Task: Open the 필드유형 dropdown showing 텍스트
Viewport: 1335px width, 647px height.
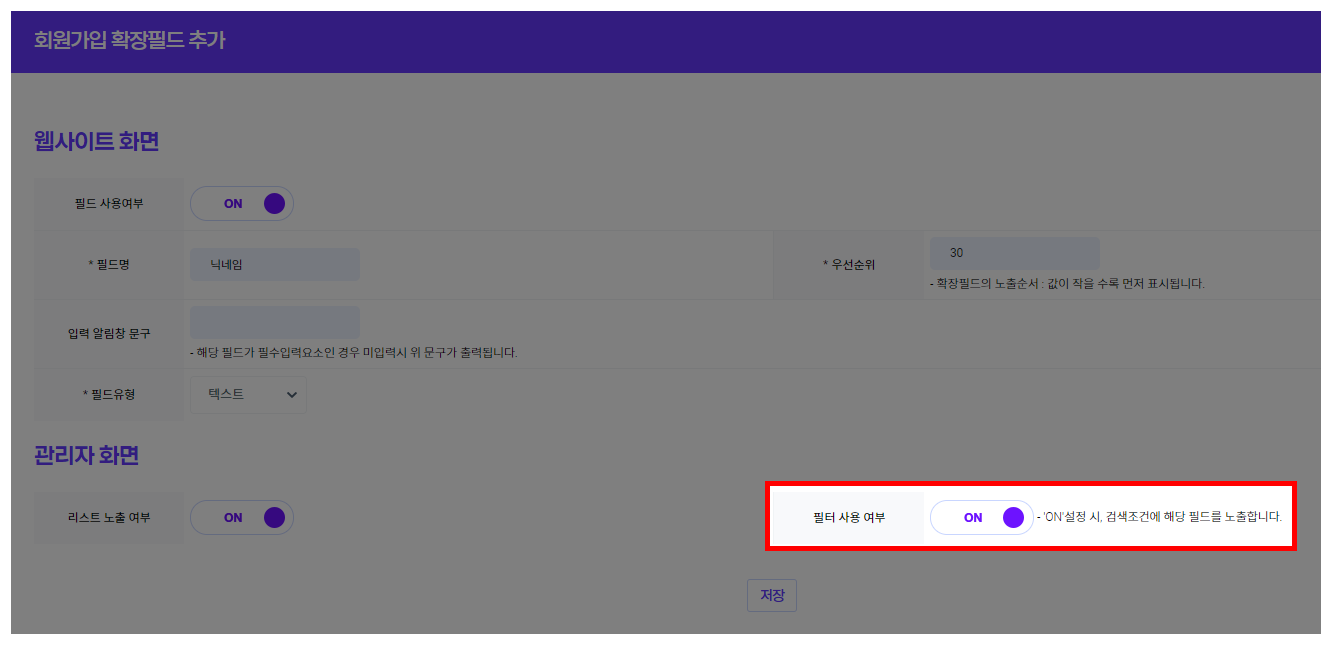Action: click(x=248, y=394)
